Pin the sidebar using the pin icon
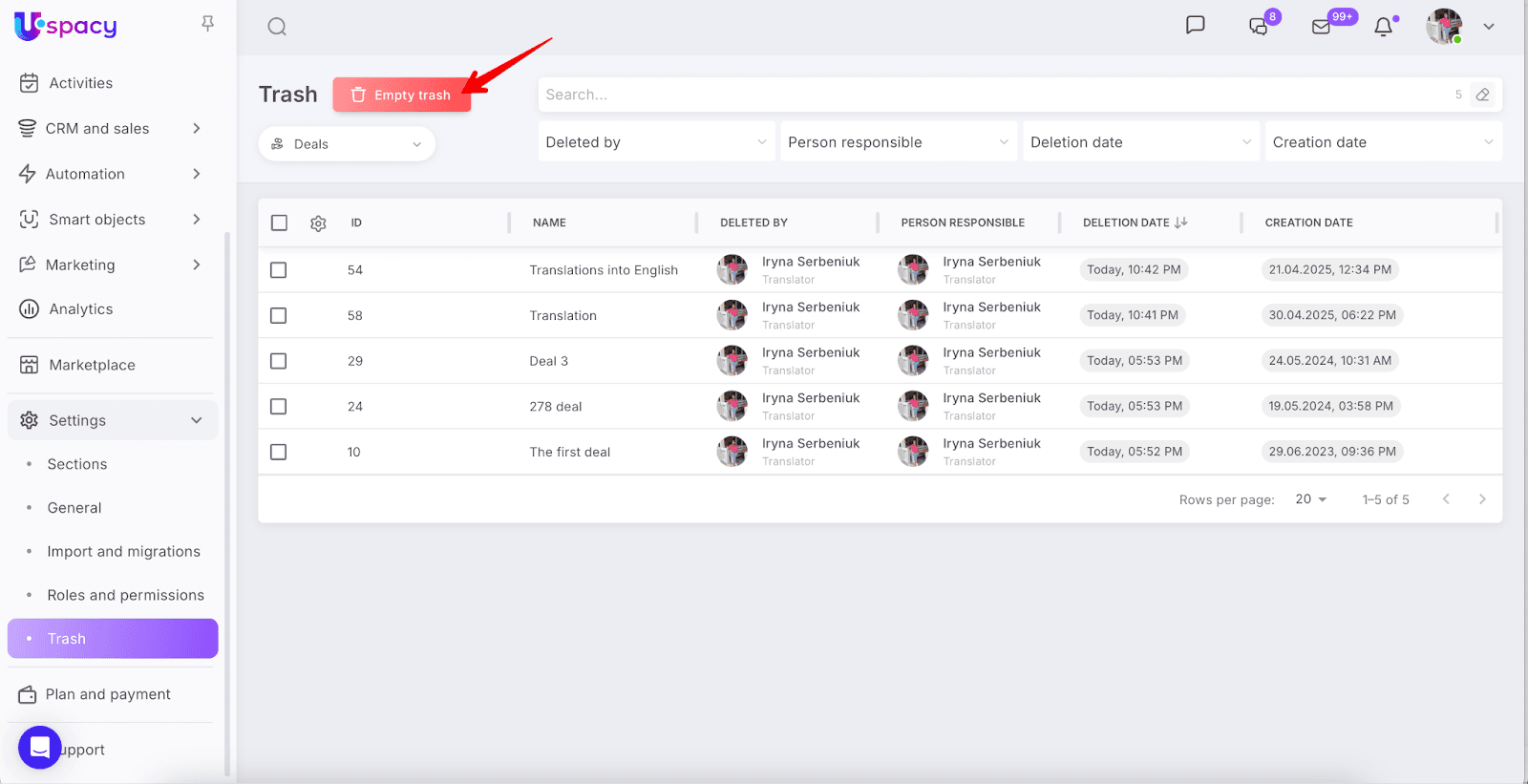 pyautogui.click(x=207, y=24)
